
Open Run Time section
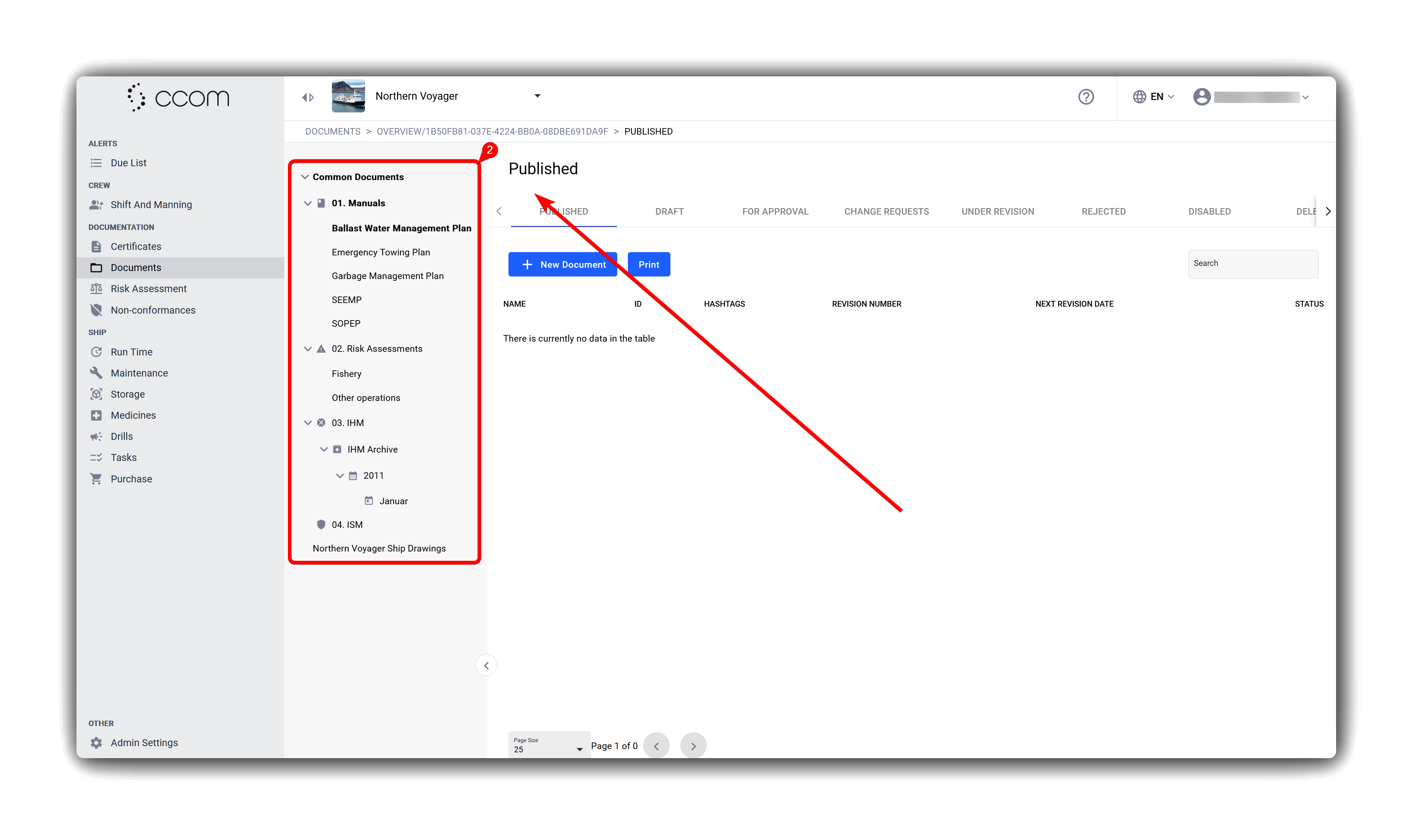[131, 352]
